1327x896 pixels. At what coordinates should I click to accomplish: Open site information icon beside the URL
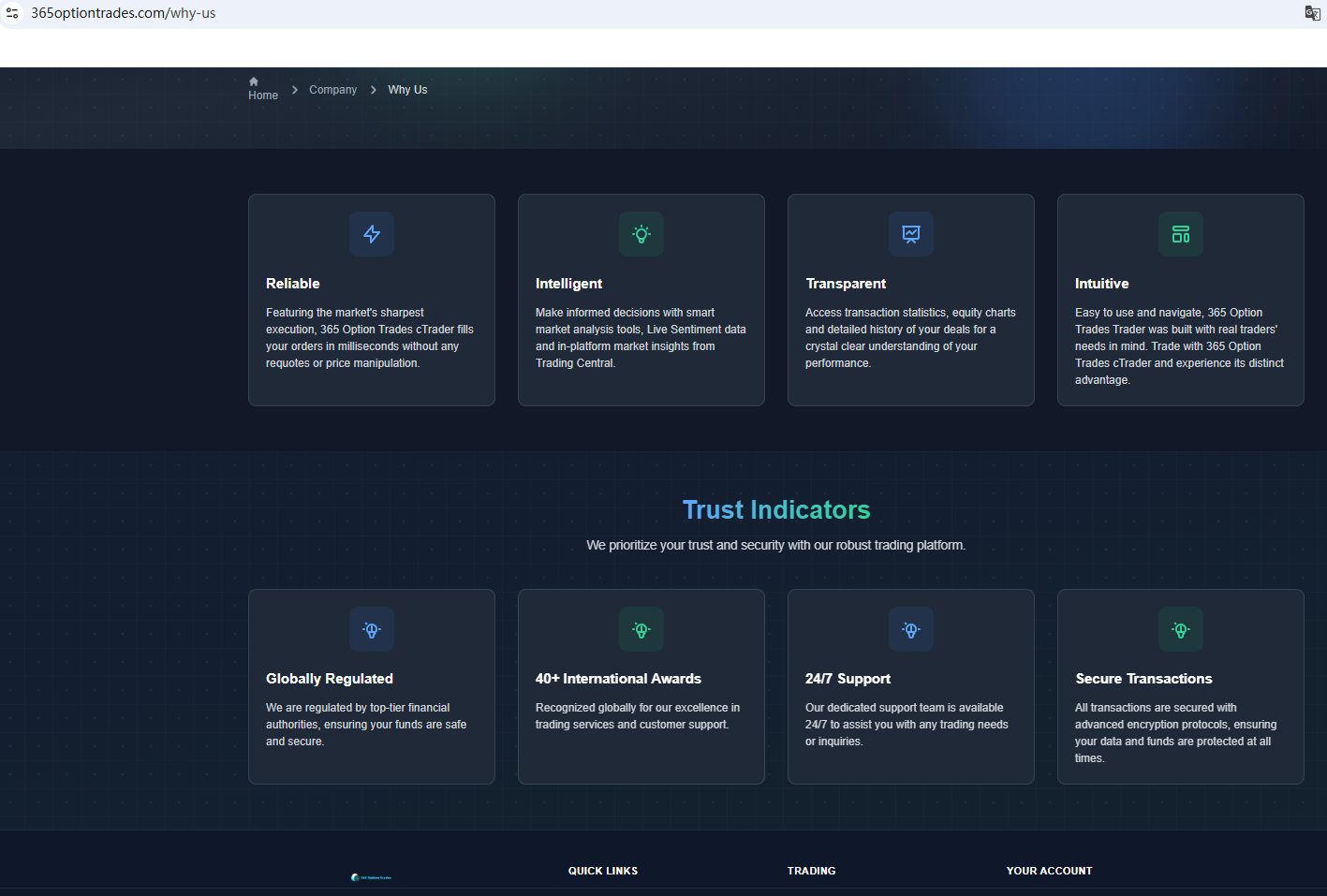click(12, 13)
